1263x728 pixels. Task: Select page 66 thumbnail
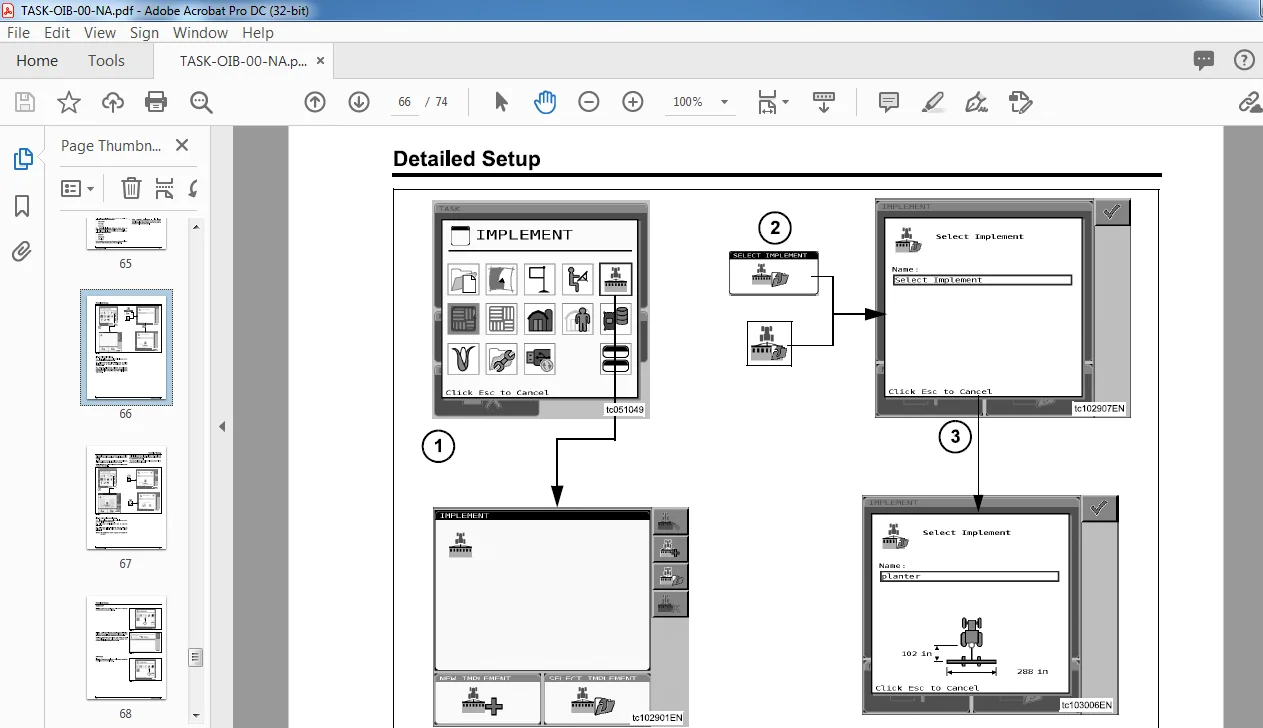[126, 346]
